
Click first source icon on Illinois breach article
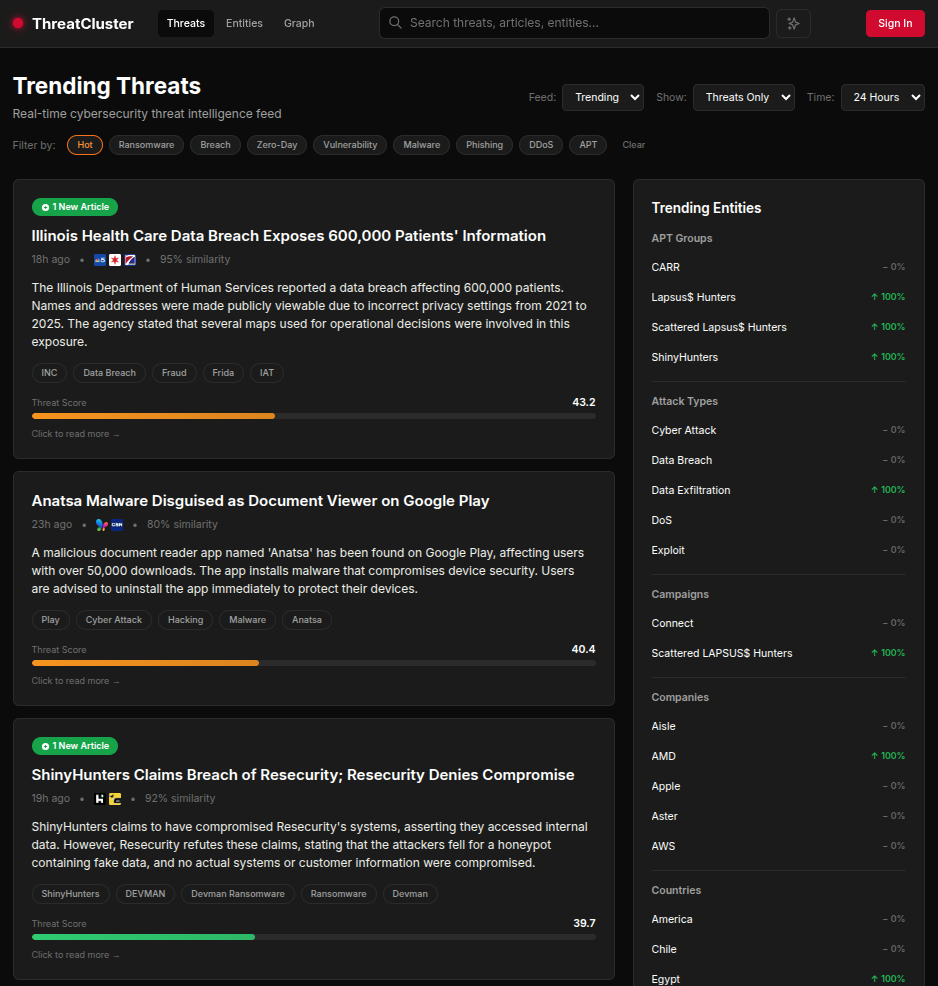click(x=100, y=260)
